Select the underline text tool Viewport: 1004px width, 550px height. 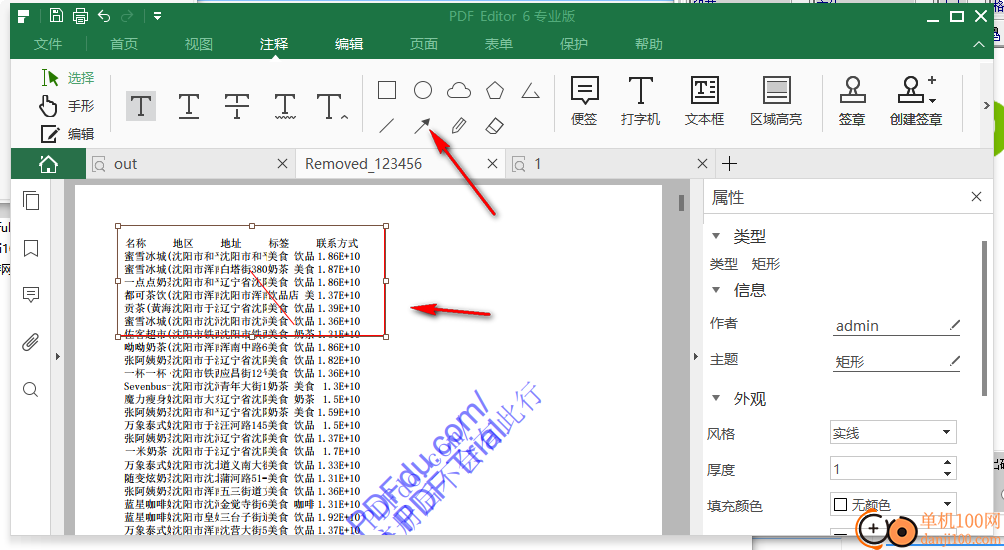pyautogui.click(x=189, y=106)
